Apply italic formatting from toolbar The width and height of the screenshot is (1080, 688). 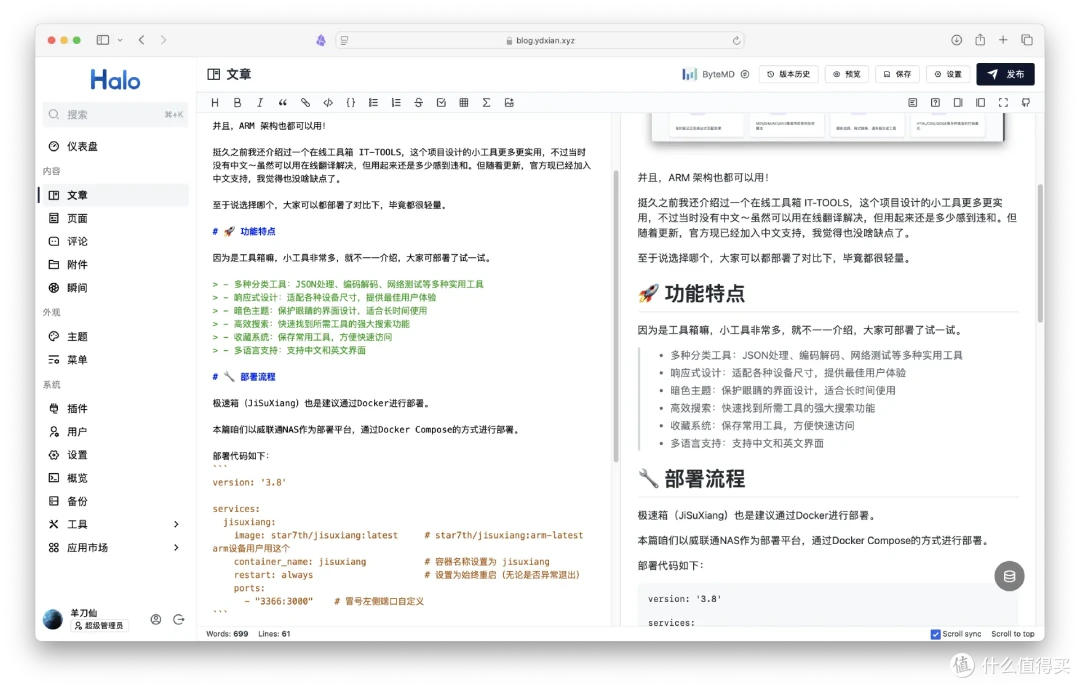click(x=260, y=103)
